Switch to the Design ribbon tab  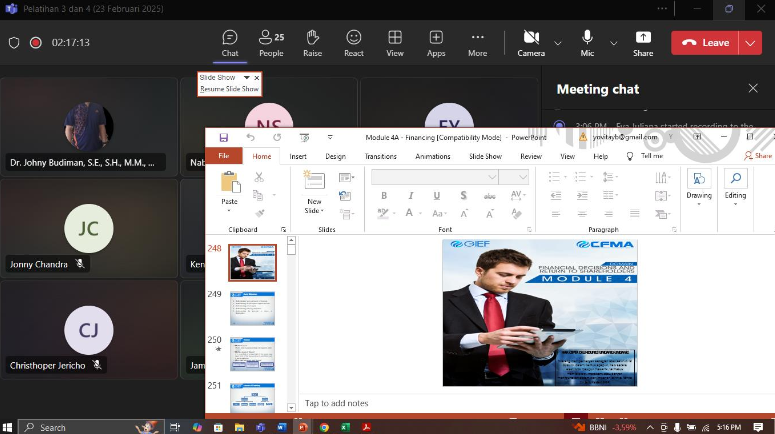tap(335, 156)
